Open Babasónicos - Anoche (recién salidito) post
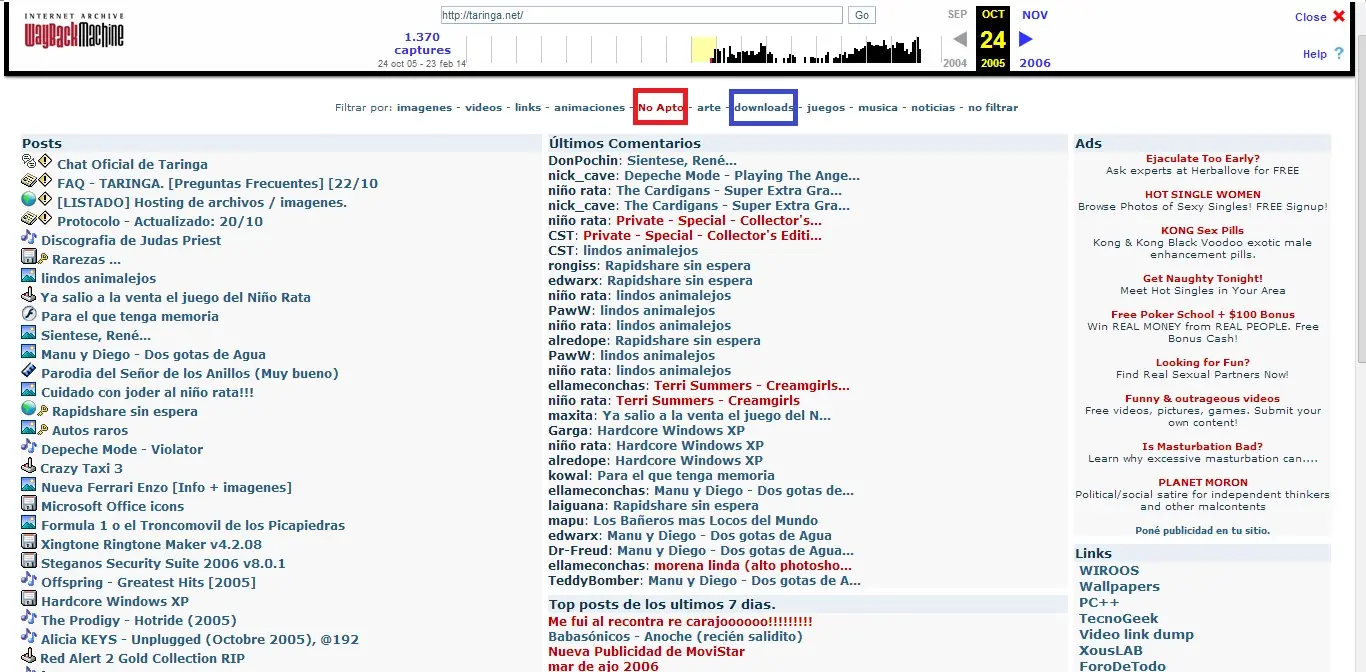The width and height of the screenshot is (1366, 672). tap(675, 636)
